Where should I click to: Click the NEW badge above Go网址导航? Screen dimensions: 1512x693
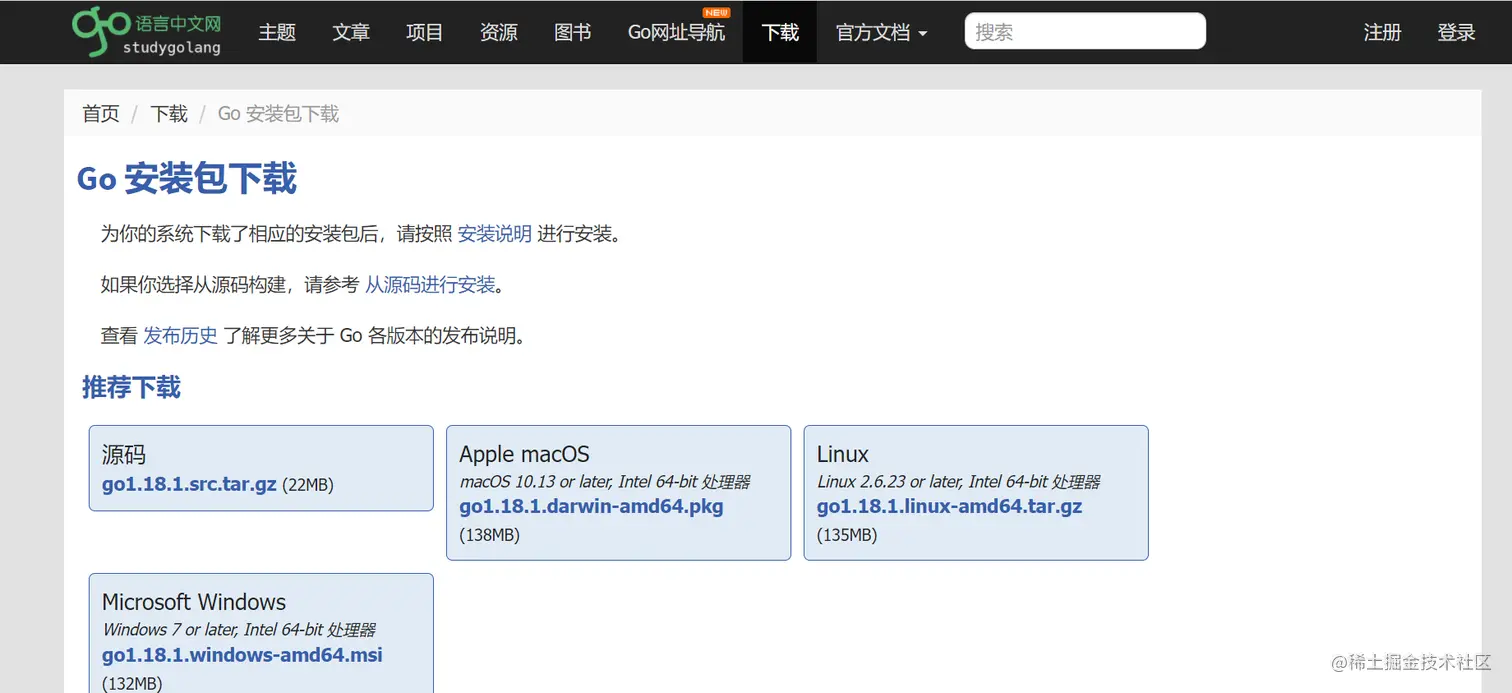click(717, 12)
